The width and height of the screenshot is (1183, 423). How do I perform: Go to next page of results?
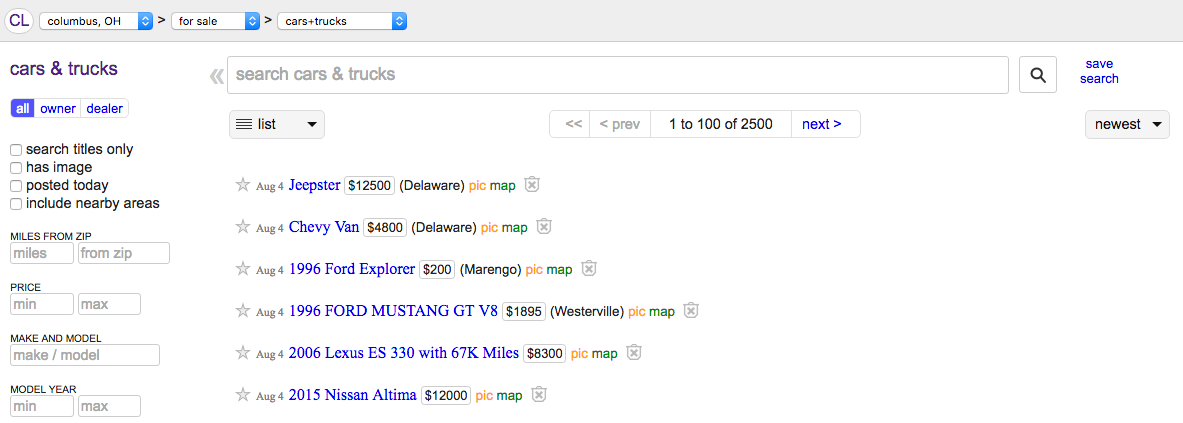click(x=822, y=124)
